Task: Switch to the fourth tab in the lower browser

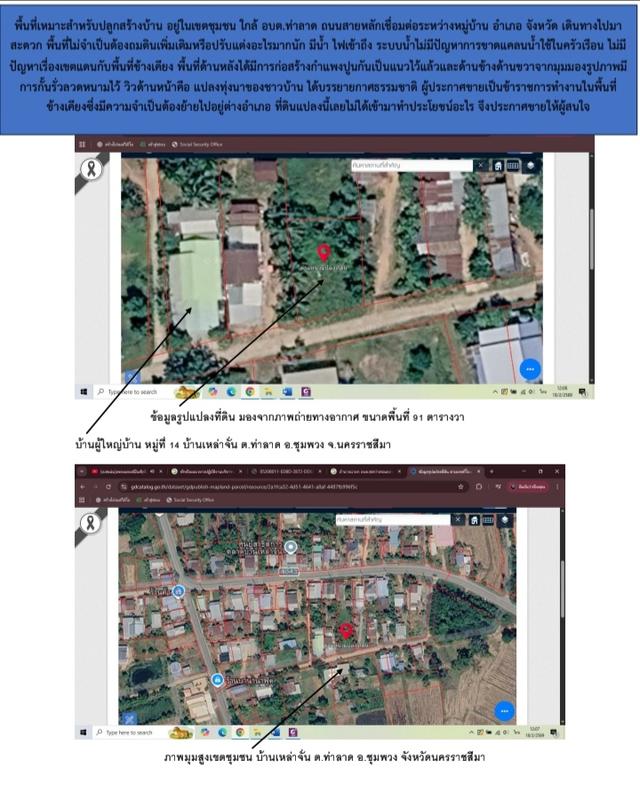Action: coord(366,472)
